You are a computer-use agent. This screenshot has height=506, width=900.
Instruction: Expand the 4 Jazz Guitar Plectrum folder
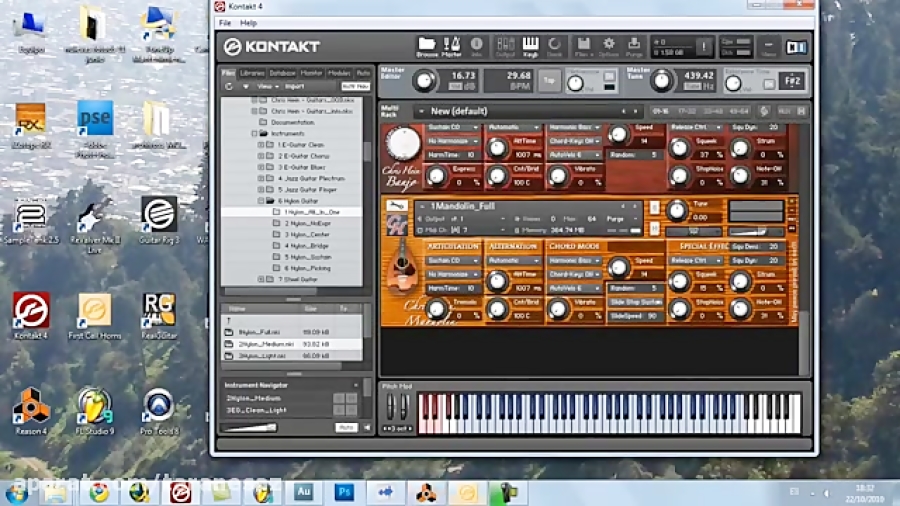click(x=261, y=179)
